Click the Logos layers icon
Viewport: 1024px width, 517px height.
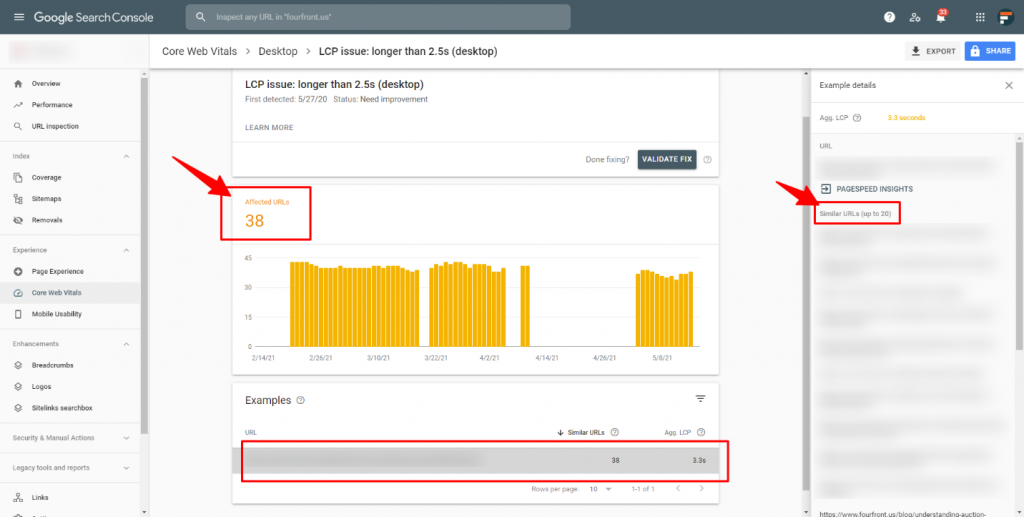pos(18,386)
